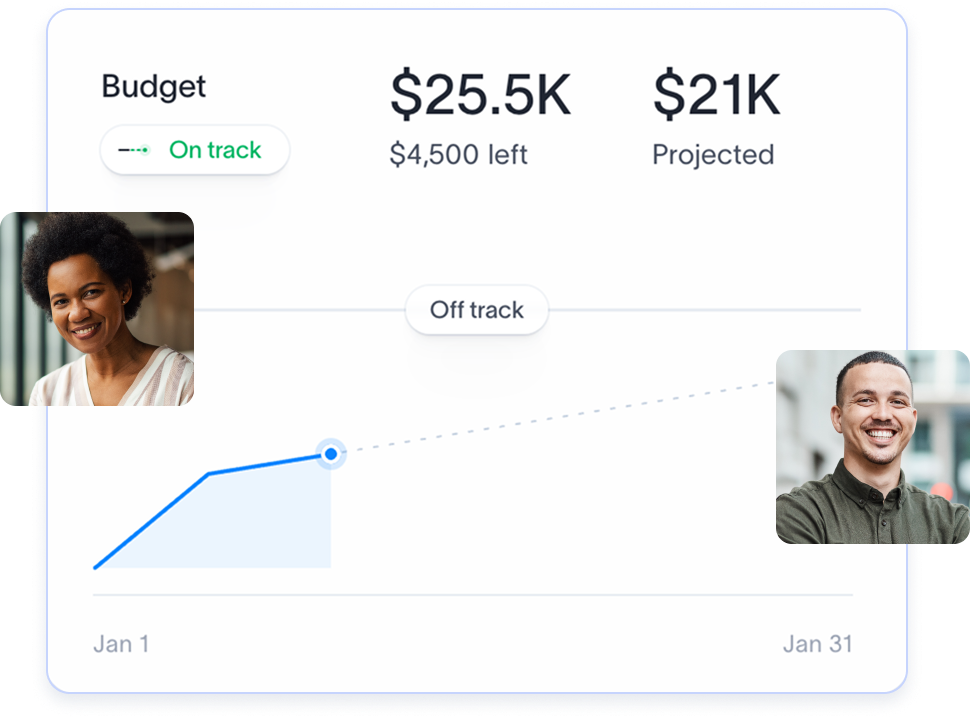The width and height of the screenshot is (970, 718).
Task: Click the Jan 1 axis label
Action: click(x=121, y=643)
